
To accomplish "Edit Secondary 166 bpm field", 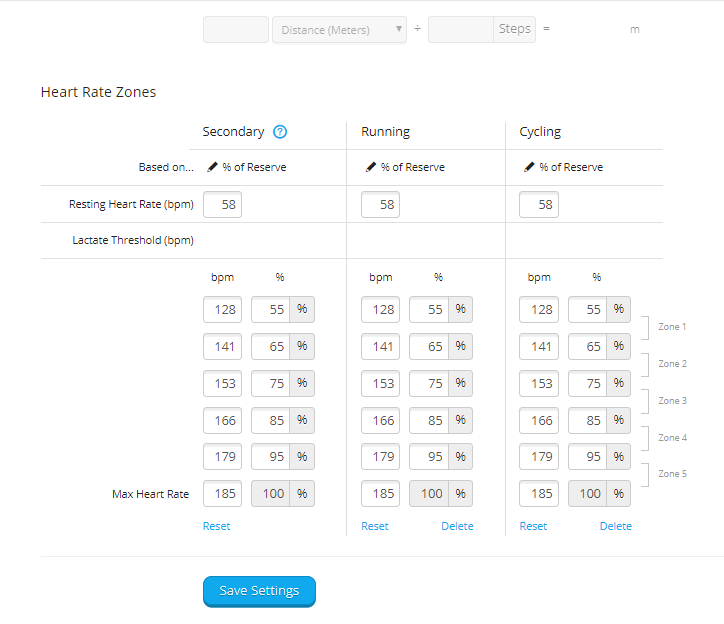I will [222, 420].
